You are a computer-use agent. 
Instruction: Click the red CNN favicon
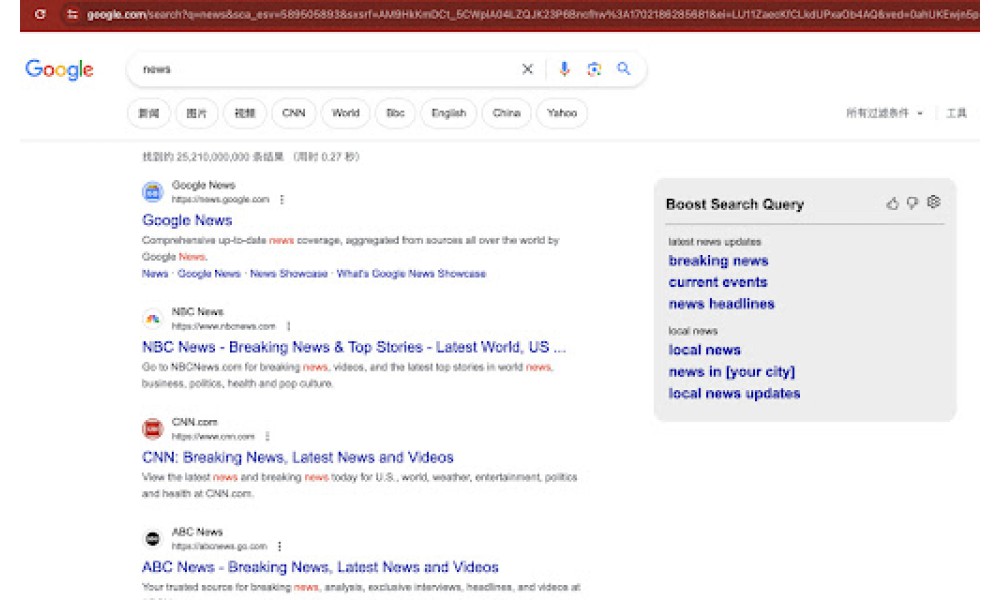coord(152,428)
